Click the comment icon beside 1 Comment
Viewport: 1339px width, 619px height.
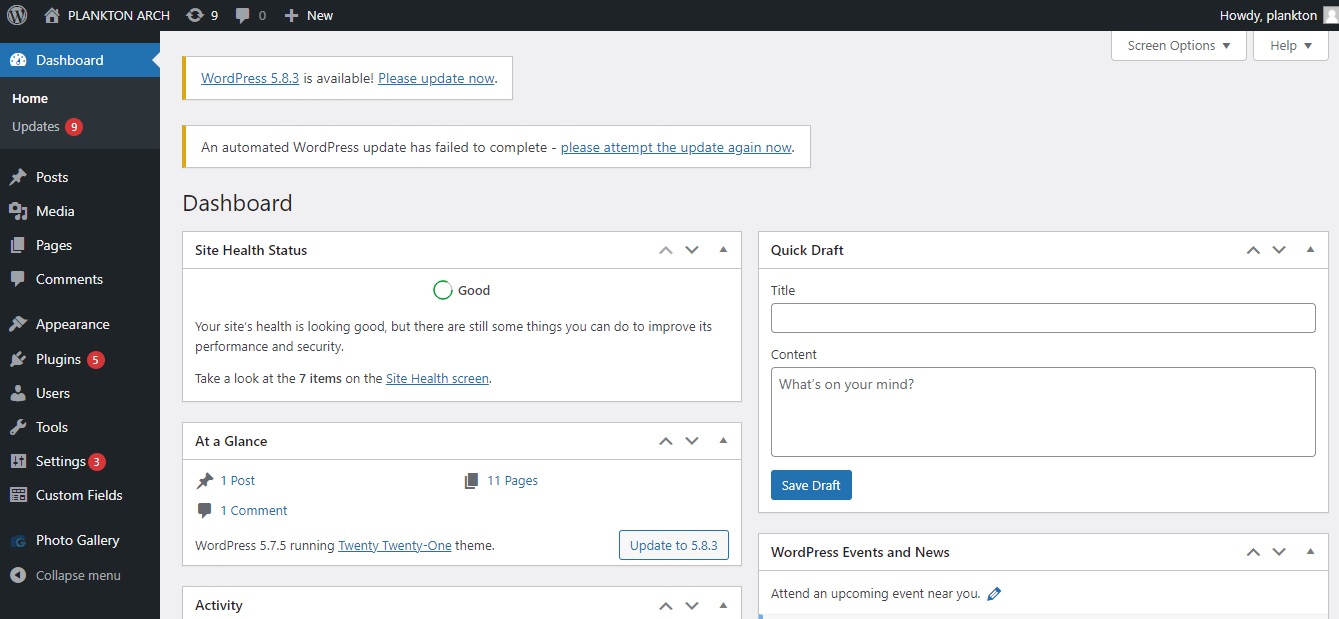tap(205, 510)
